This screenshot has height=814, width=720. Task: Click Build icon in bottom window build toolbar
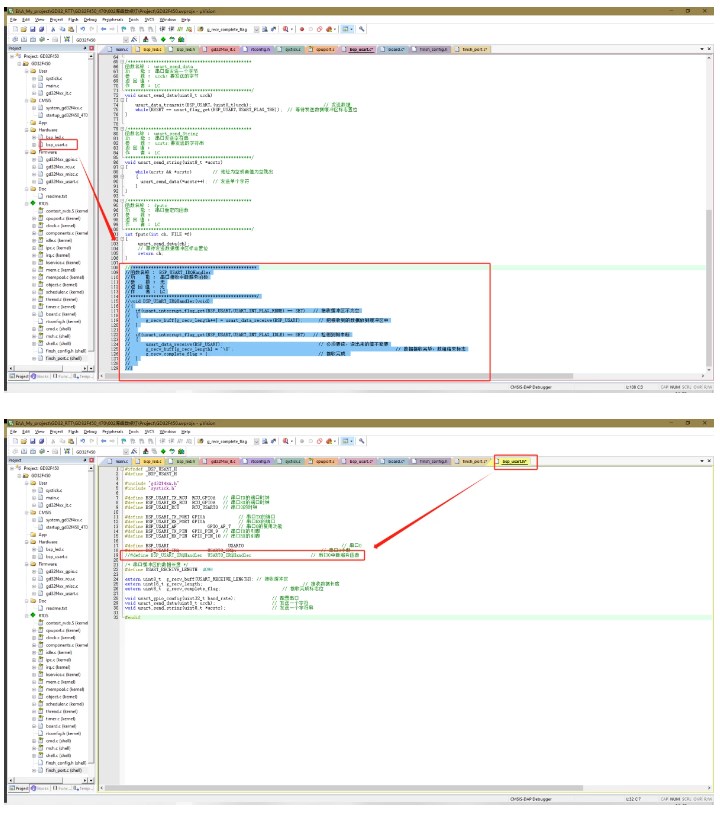click(24, 451)
